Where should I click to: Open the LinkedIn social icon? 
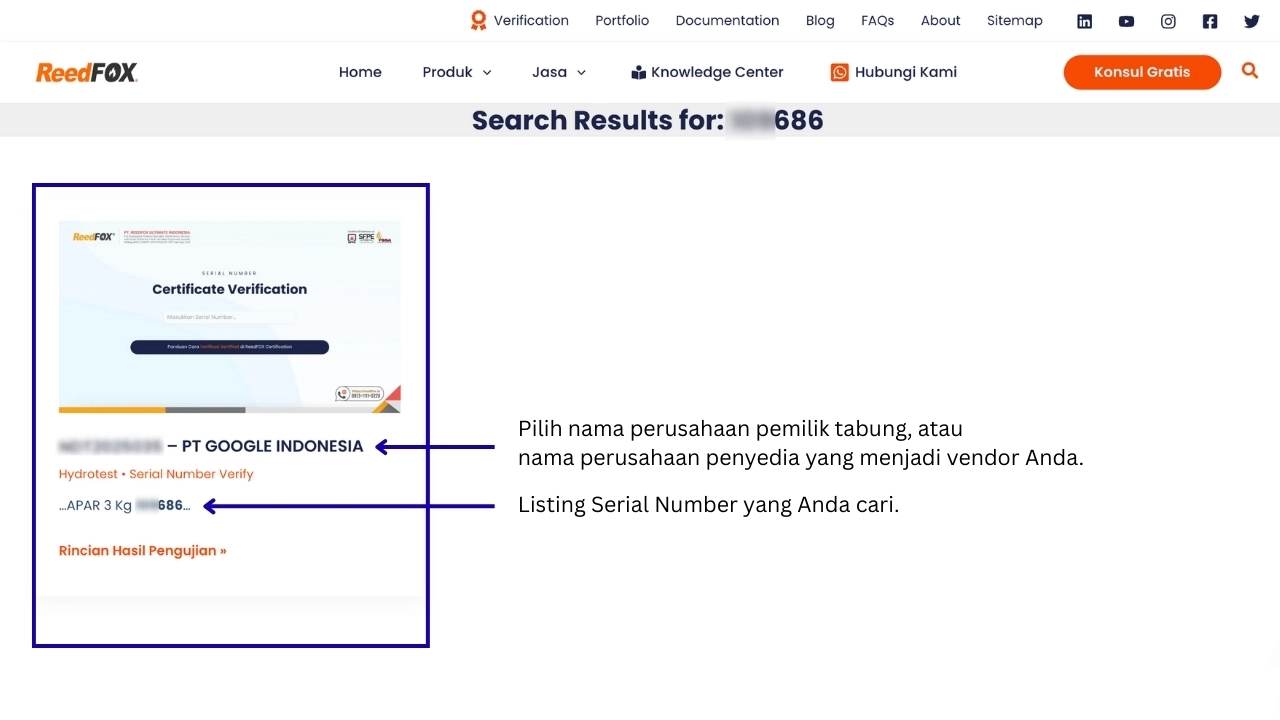(x=1084, y=21)
